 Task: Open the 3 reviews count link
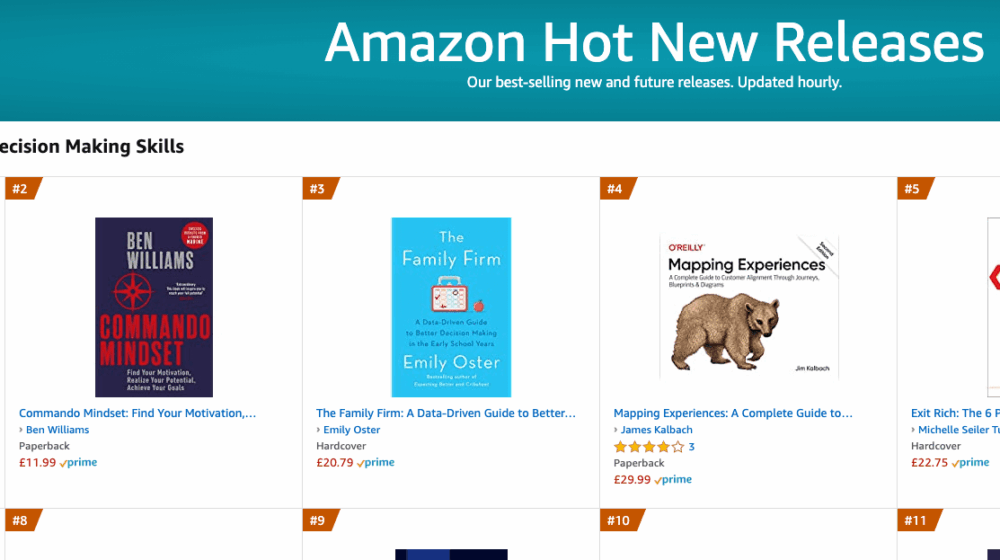tap(692, 447)
